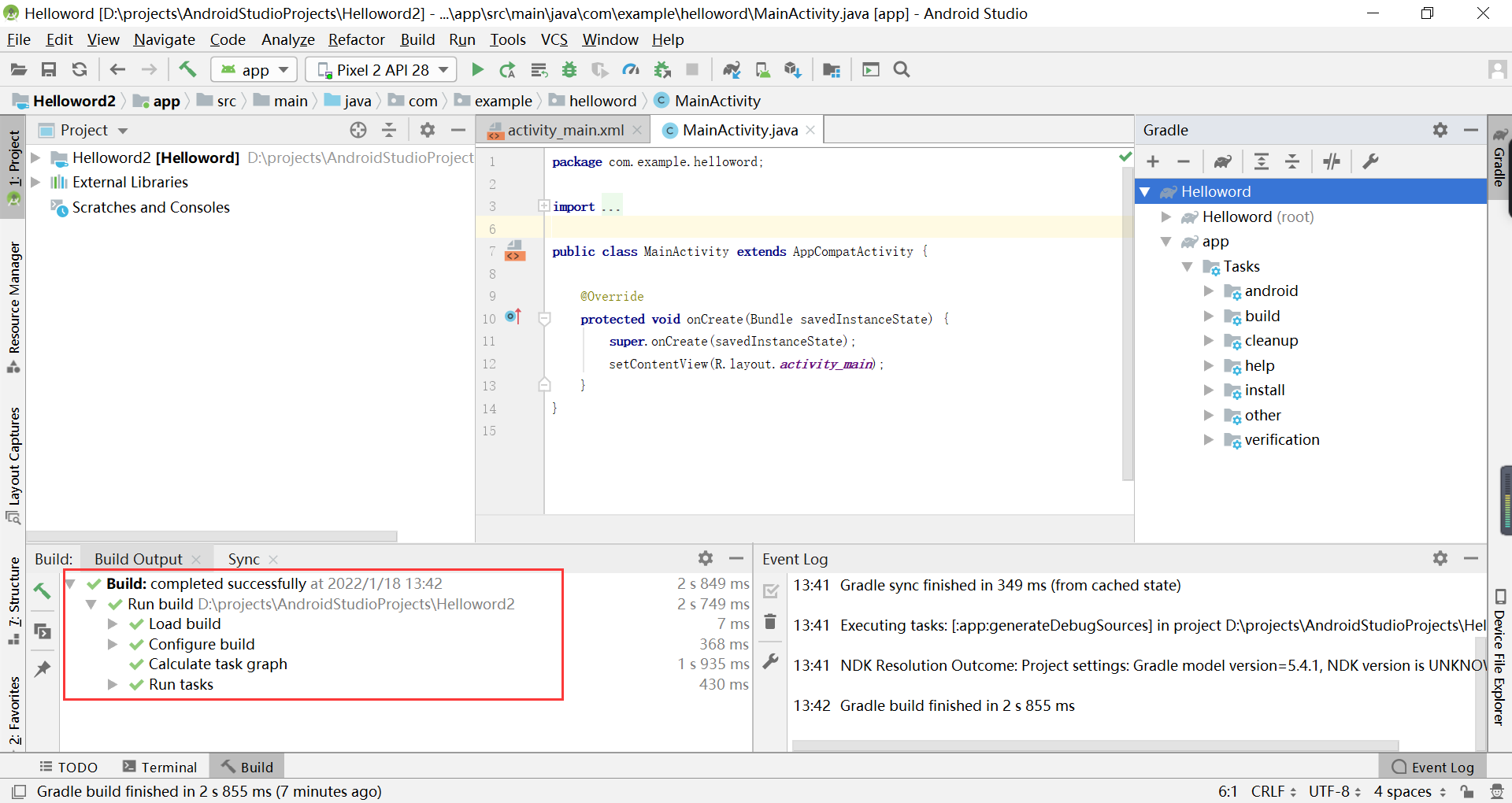Open the Profiler to profile the app
Screen dimensions: 1512x803
(x=631, y=69)
